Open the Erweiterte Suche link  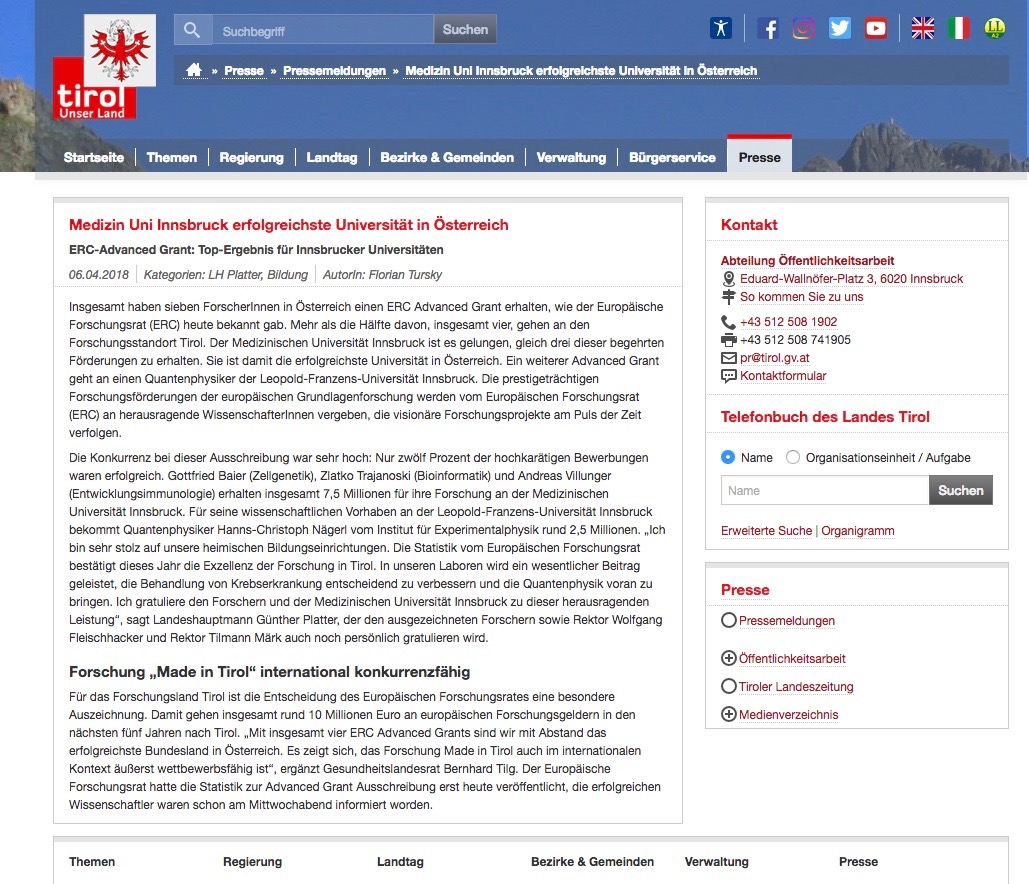(x=766, y=530)
